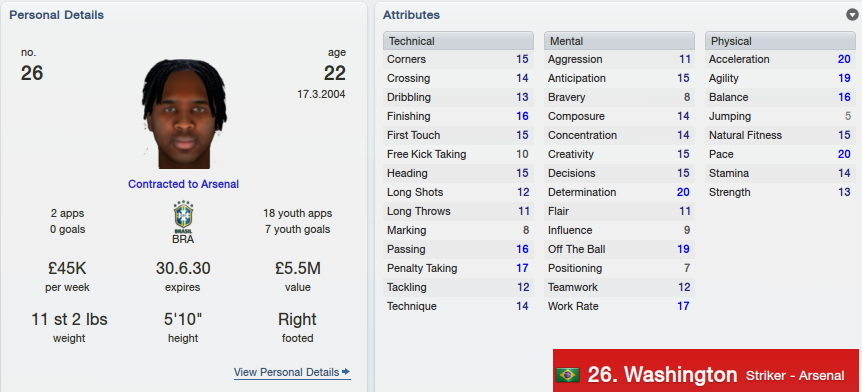The width and height of the screenshot is (862, 392).
Task: Click the Personal Details panel title
Action: (57, 15)
